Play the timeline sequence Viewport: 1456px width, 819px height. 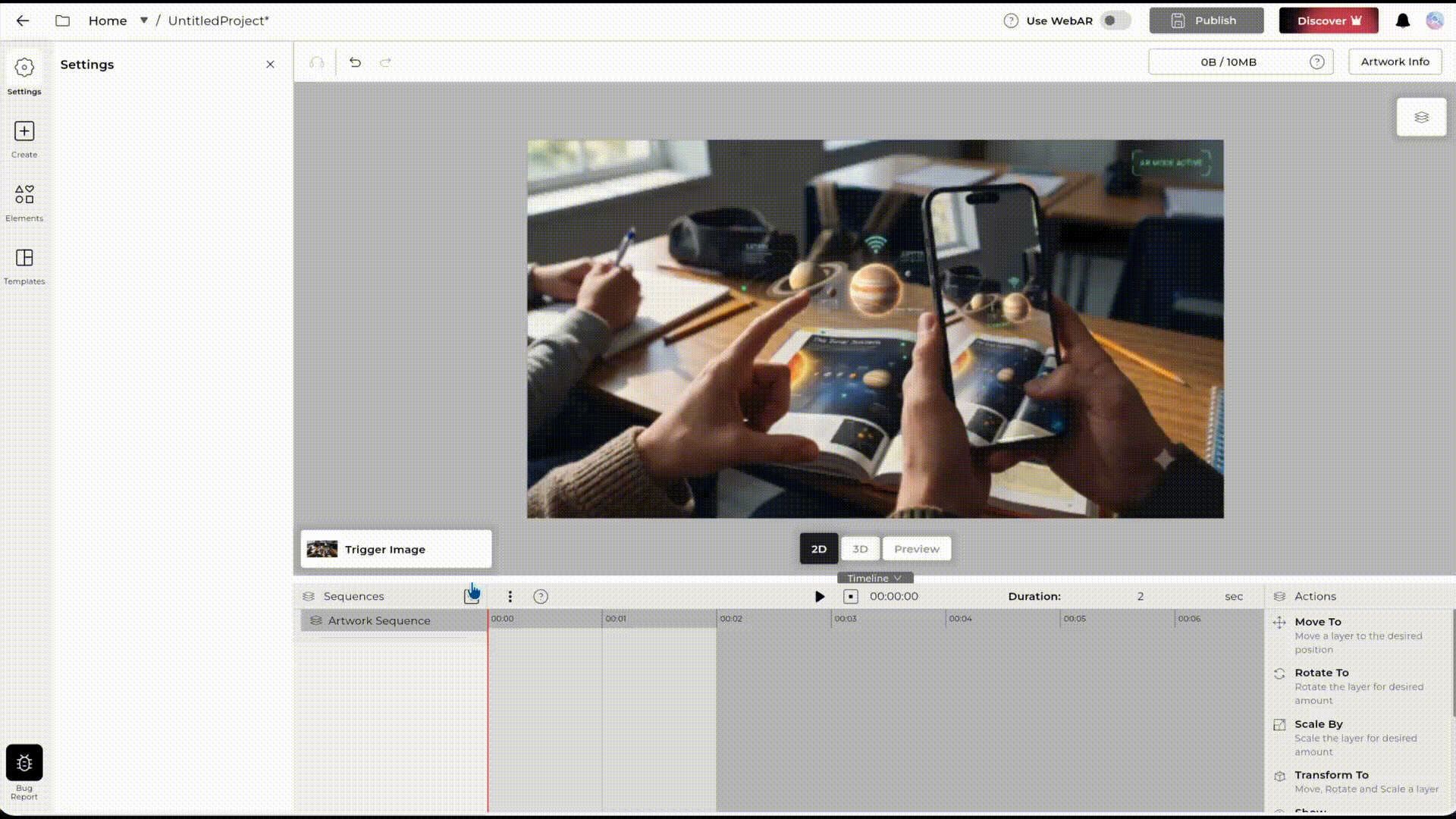click(820, 597)
